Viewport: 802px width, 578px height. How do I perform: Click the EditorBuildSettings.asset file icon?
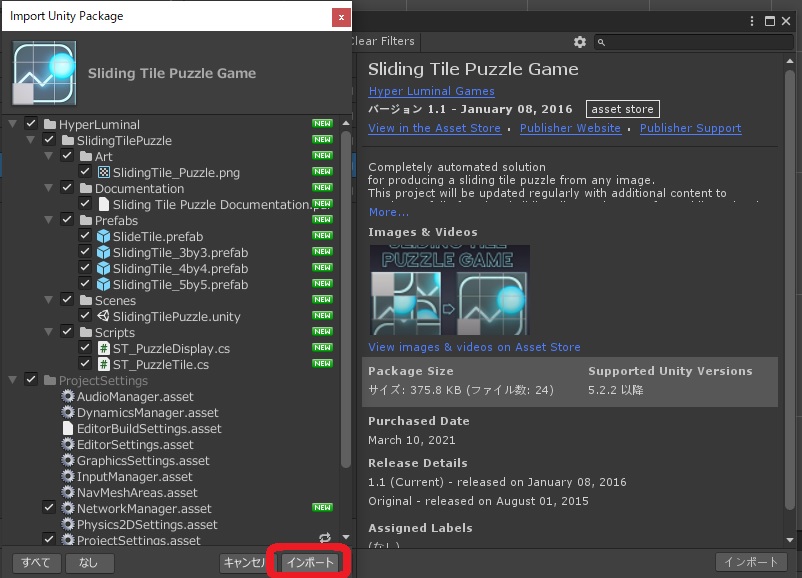tap(68, 428)
